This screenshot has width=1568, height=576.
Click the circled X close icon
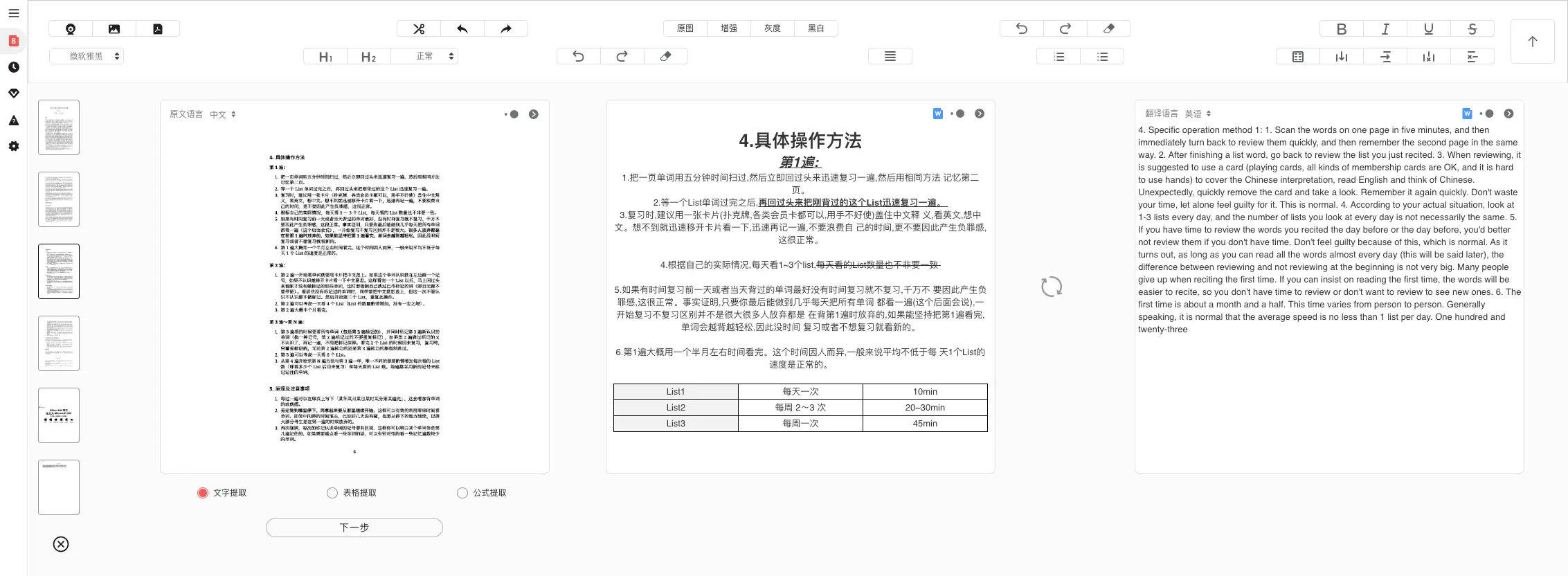61,544
